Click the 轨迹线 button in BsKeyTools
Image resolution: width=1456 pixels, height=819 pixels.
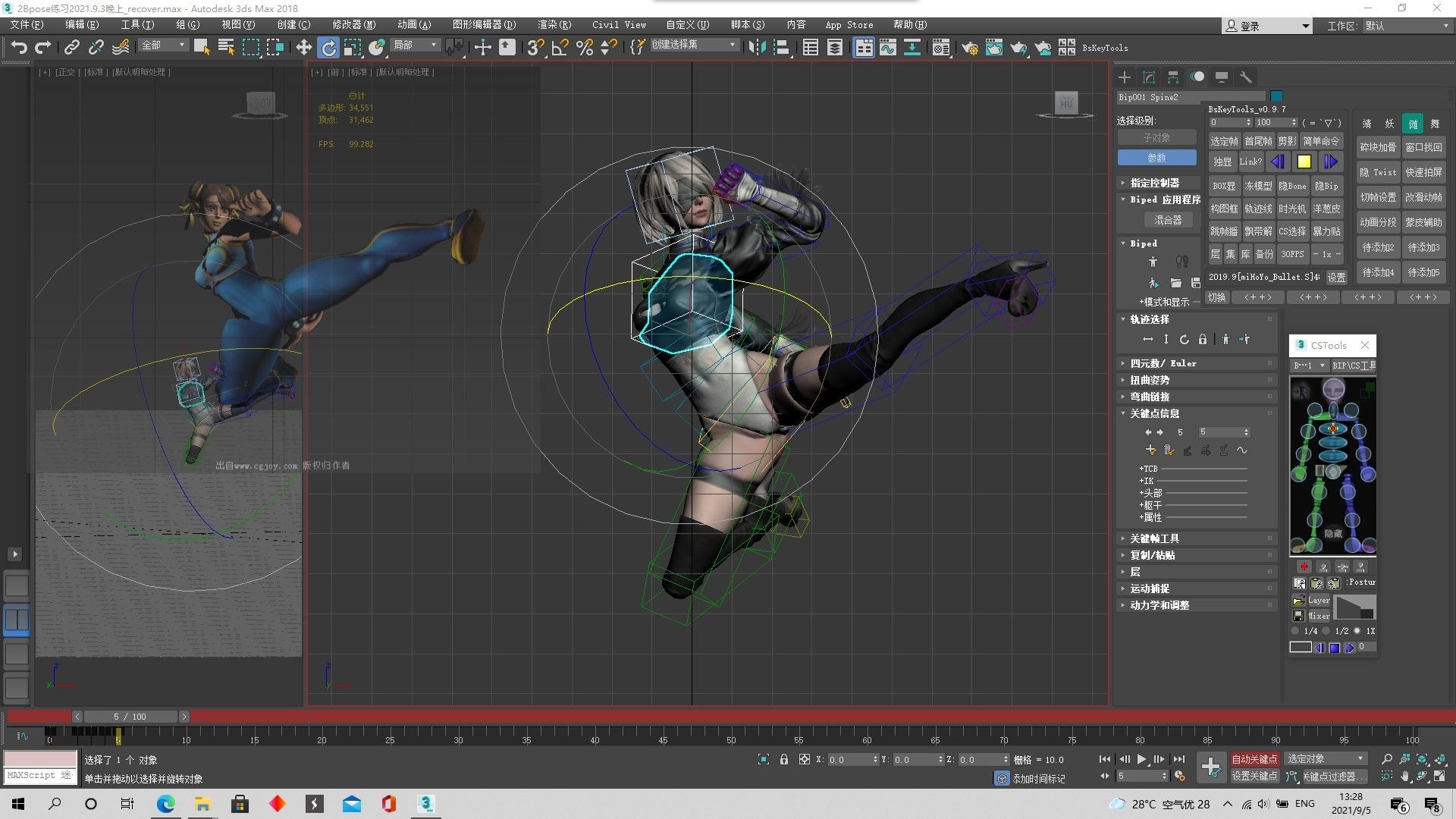1258,209
